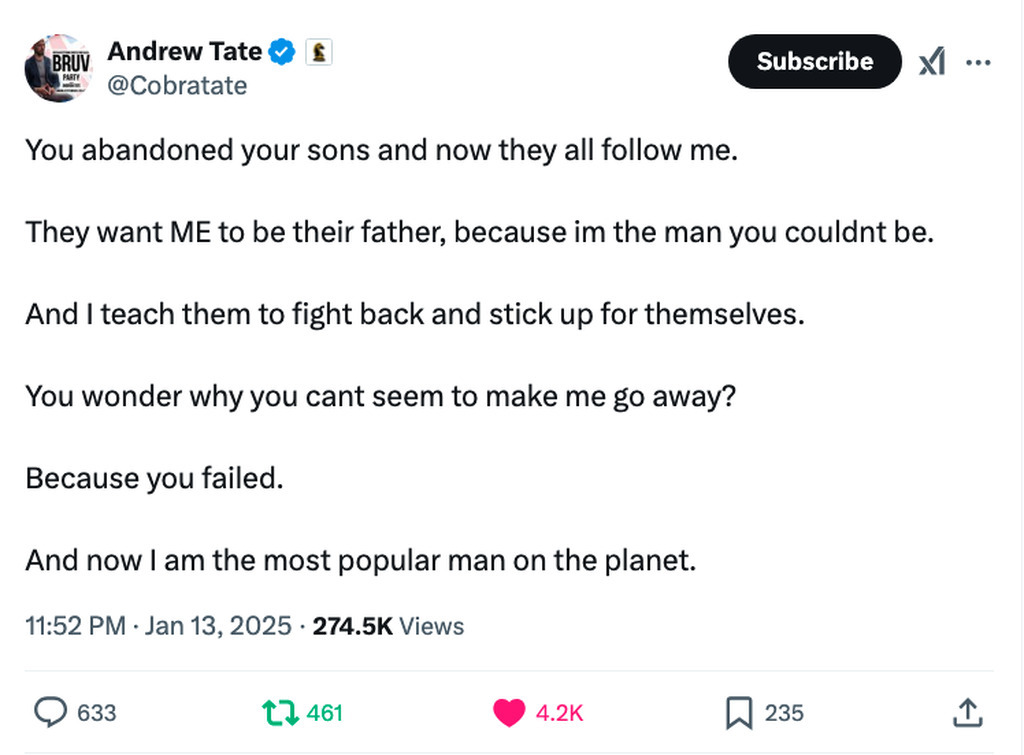Click the bookmark icon

tap(738, 712)
